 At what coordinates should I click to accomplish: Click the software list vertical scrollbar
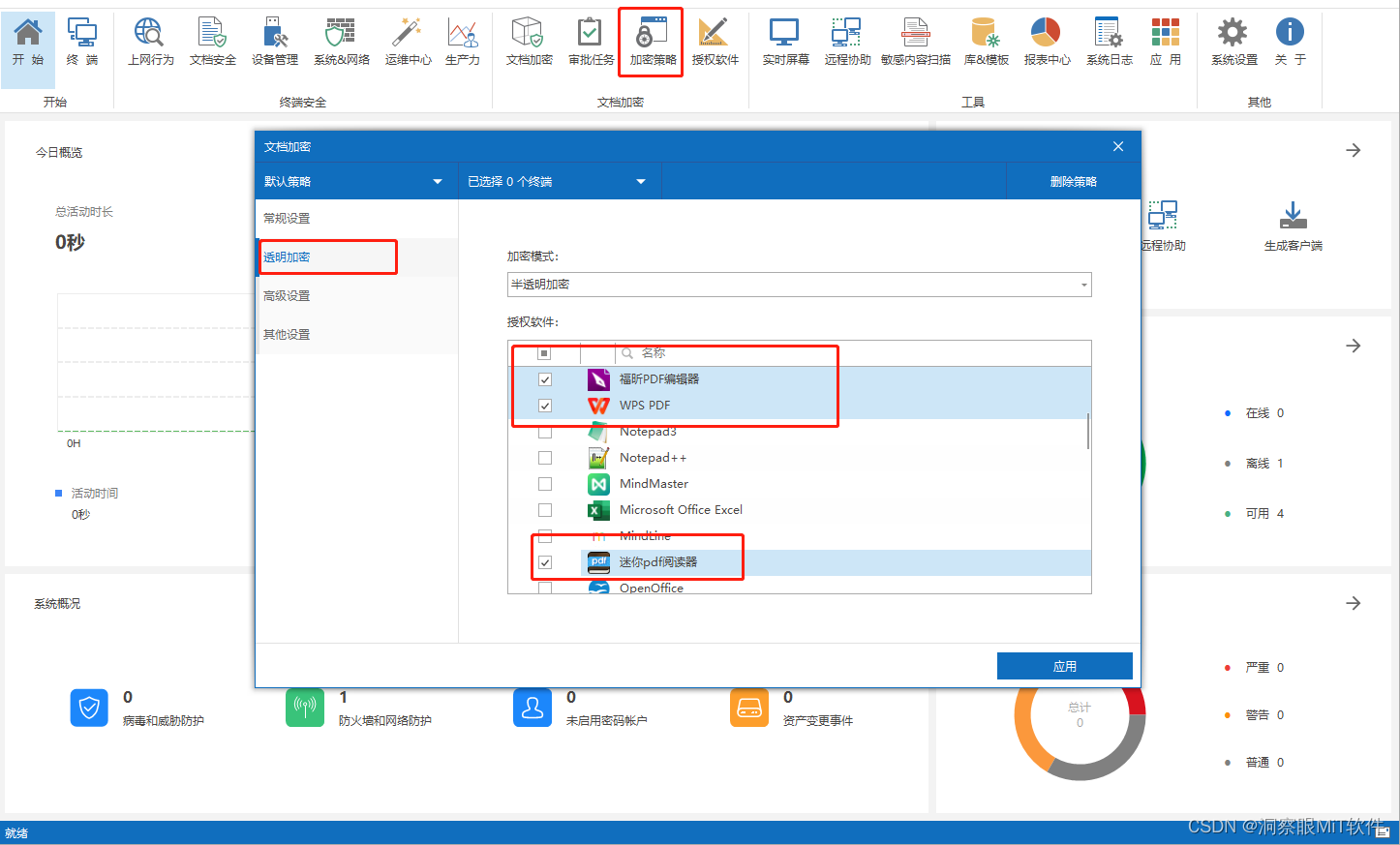pyautogui.click(x=1088, y=432)
